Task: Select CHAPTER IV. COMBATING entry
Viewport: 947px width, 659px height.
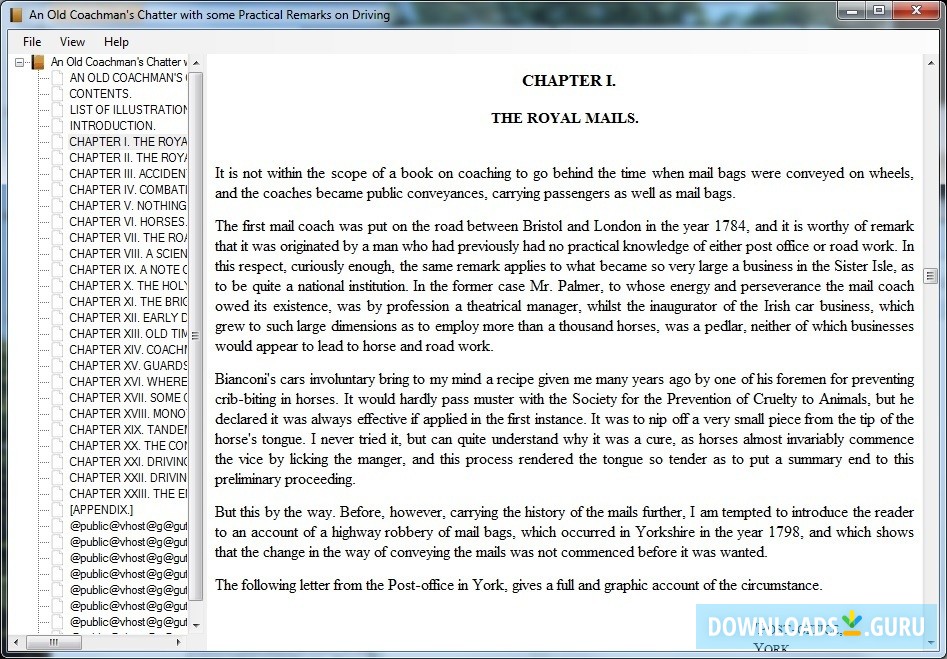Action: (128, 190)
